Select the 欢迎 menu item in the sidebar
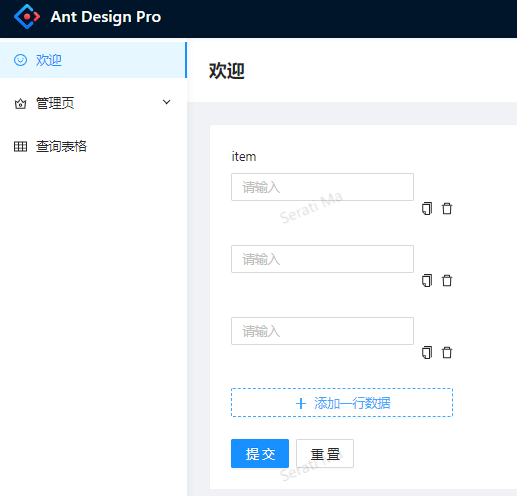Image resolution: width=517 pixels, height=496 pixels. click(x=93, y=60)
